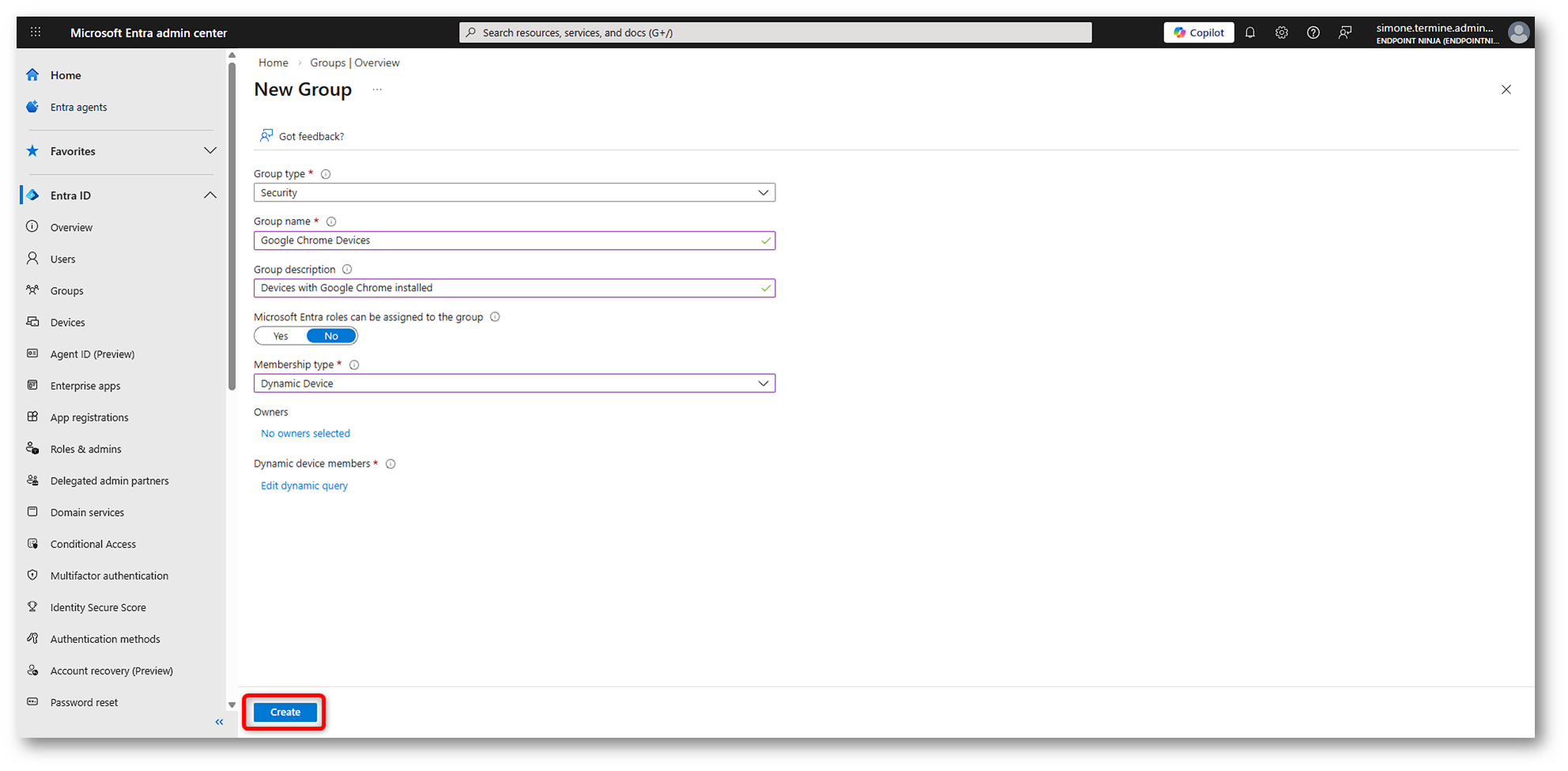The width and height of the screenshot is (1568, 771).
Task: Click the Users person icon
Action: [32, 259]
